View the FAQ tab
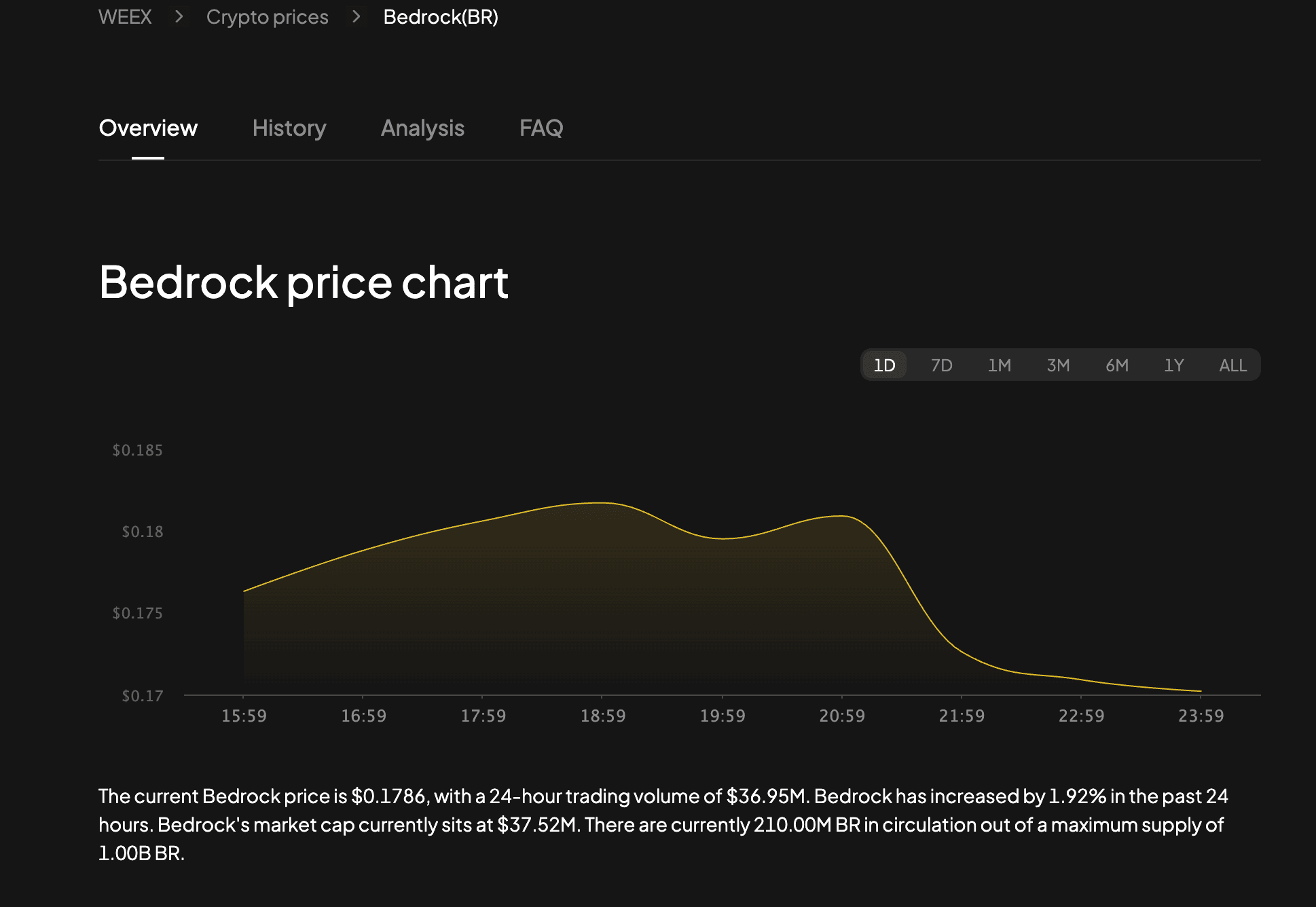Image resolution: width=1316 pixels, height=907 pixels. coord(541,128)
